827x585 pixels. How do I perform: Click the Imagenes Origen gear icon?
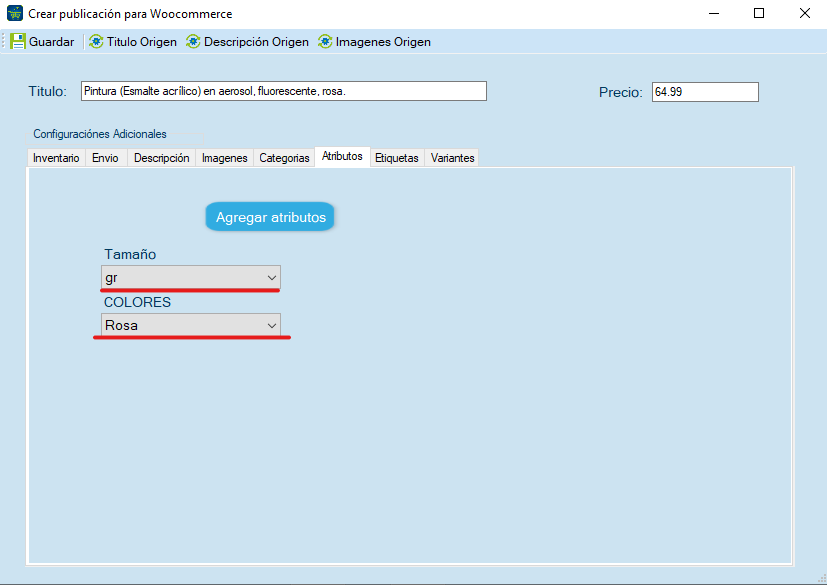(325, 42)
